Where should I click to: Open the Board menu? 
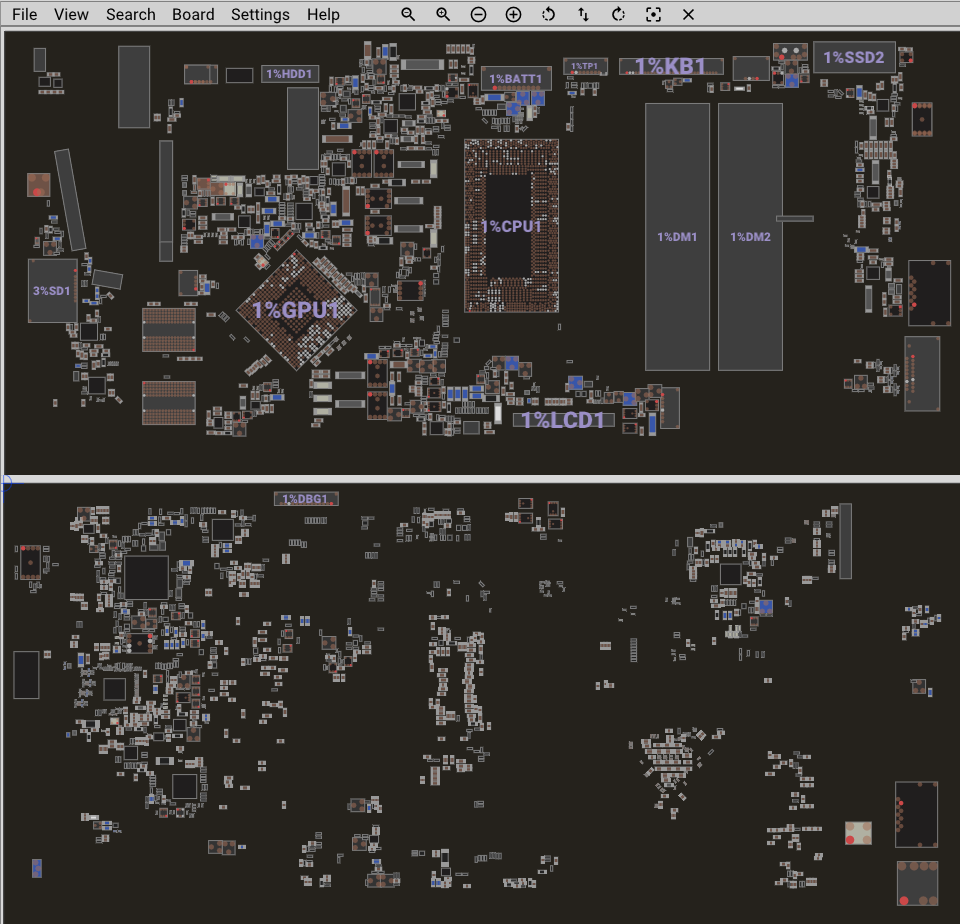pyautogui.click(x=193, y=14)
